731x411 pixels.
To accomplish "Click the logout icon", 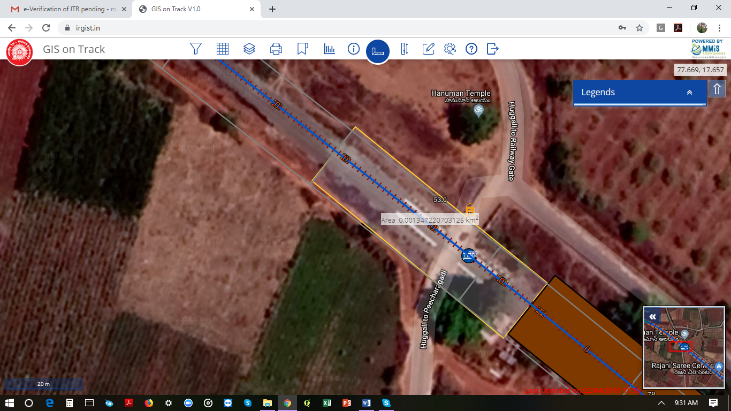I will click(493, 49).
